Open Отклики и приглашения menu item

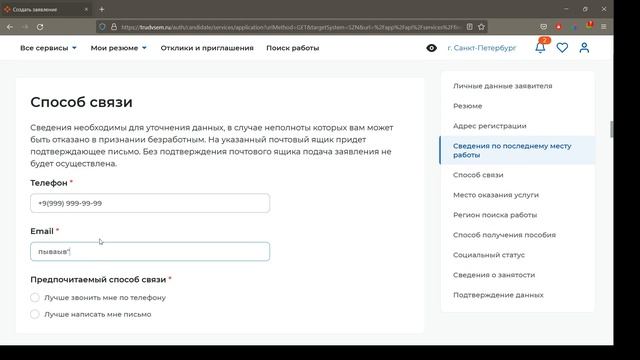click(x=207, y=48)
